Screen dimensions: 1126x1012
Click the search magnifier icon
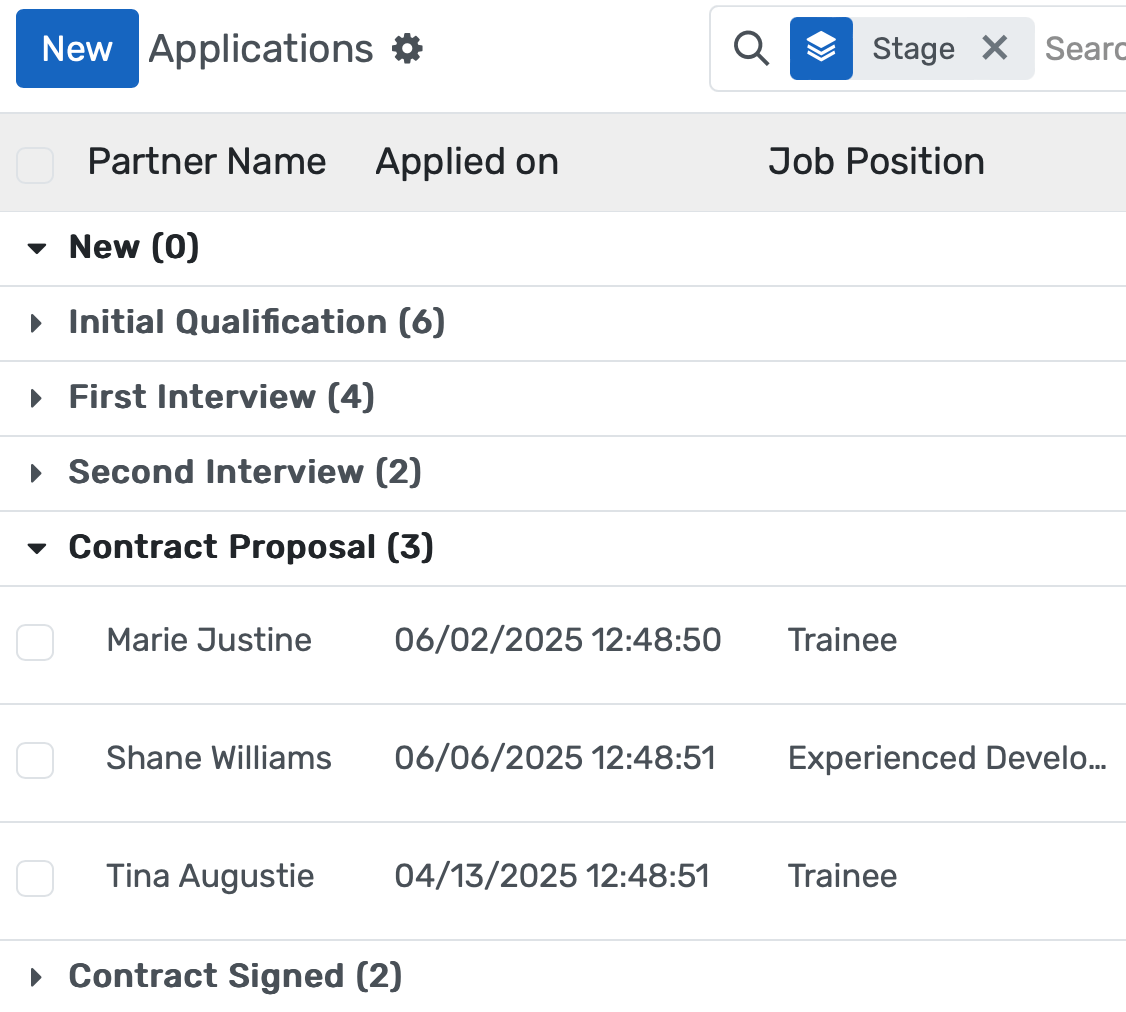pyautogui.click(x=751, y=47)
